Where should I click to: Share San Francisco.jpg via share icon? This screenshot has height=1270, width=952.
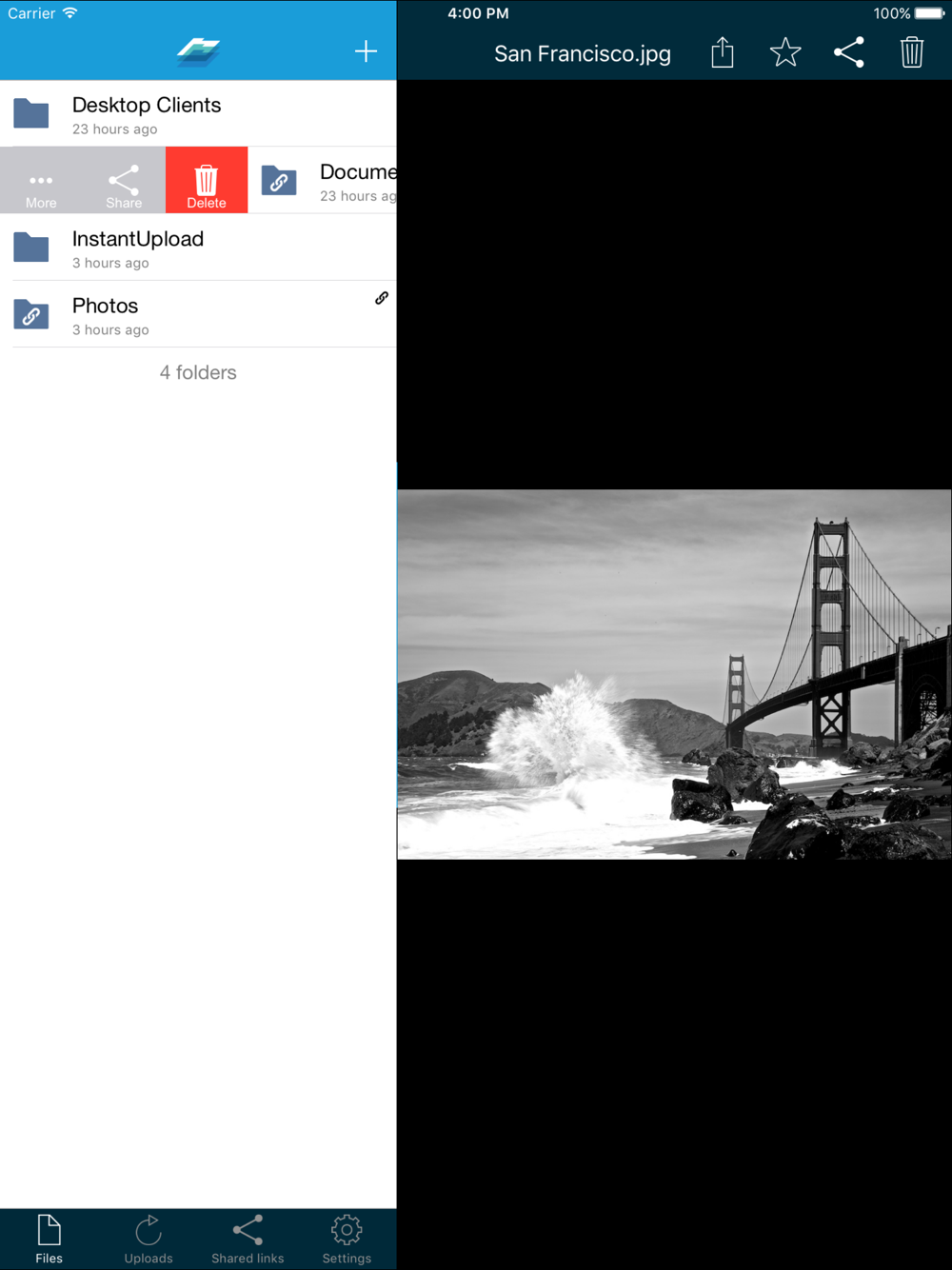pos(848,51)
